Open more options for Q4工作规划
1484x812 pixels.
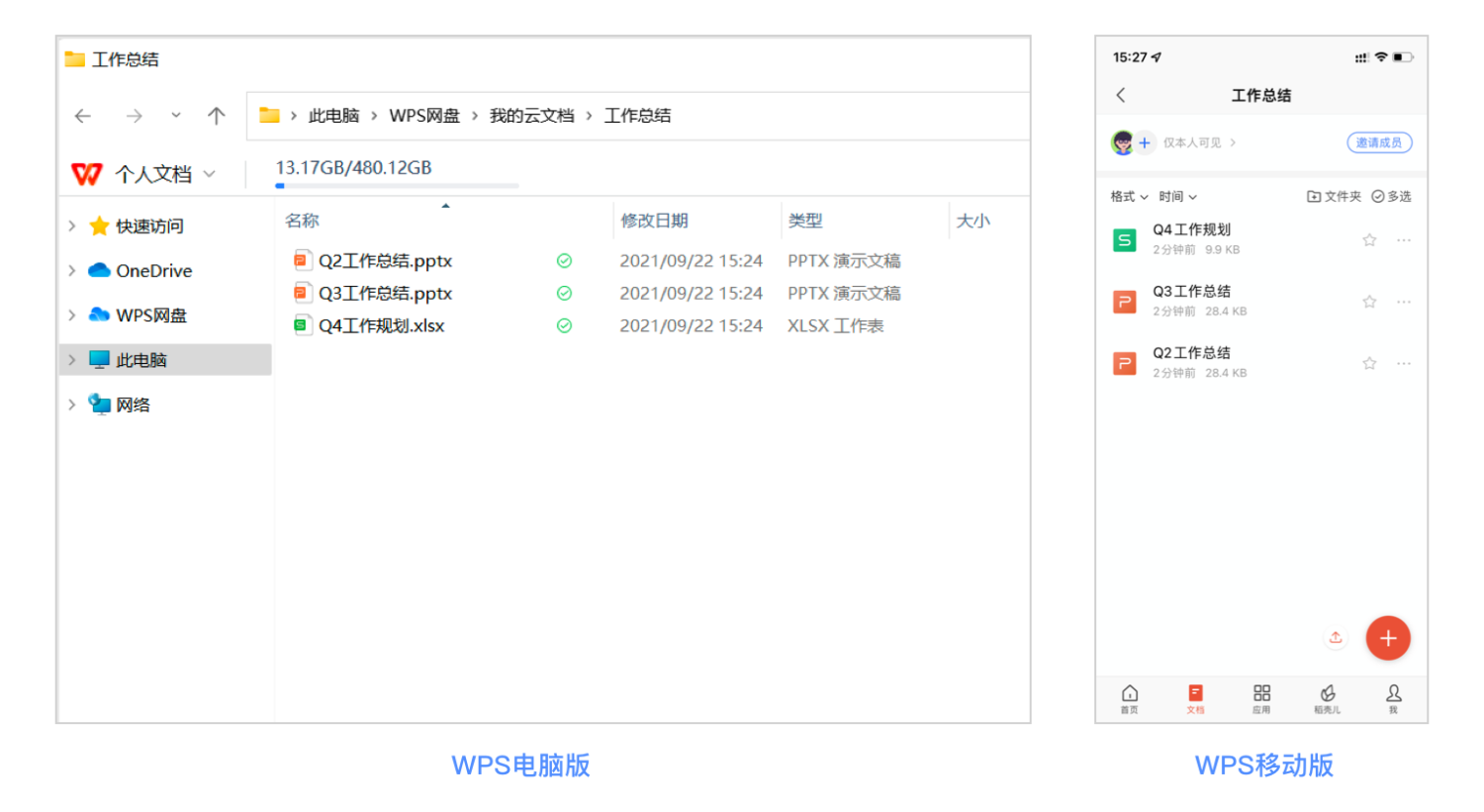click(x=1404, y=240)
